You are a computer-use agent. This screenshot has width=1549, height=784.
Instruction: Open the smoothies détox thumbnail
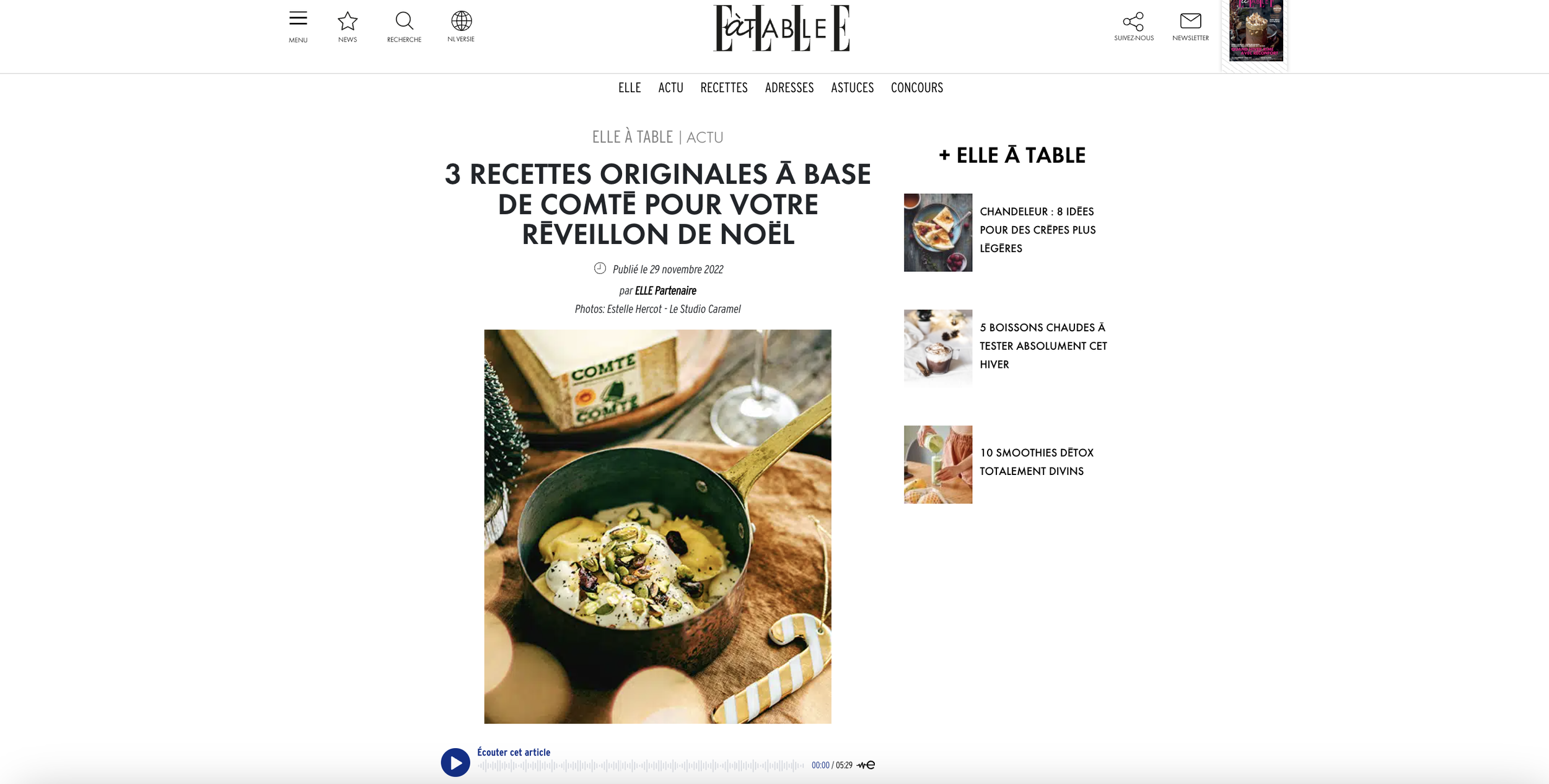tap(938, 464)
